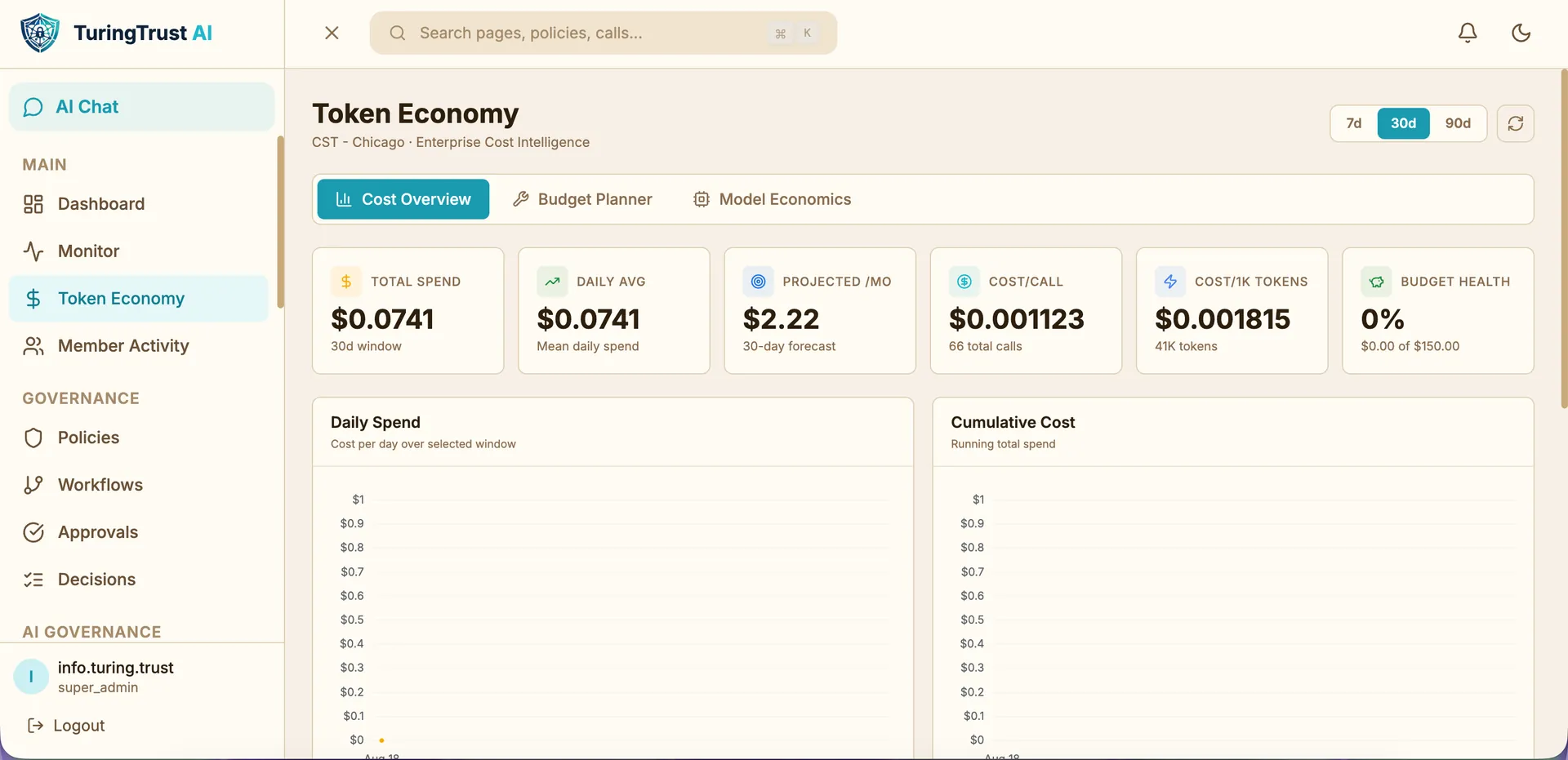Select the 7d time range
Viewport: 1568px width, 760px height.
point(1354,123)
